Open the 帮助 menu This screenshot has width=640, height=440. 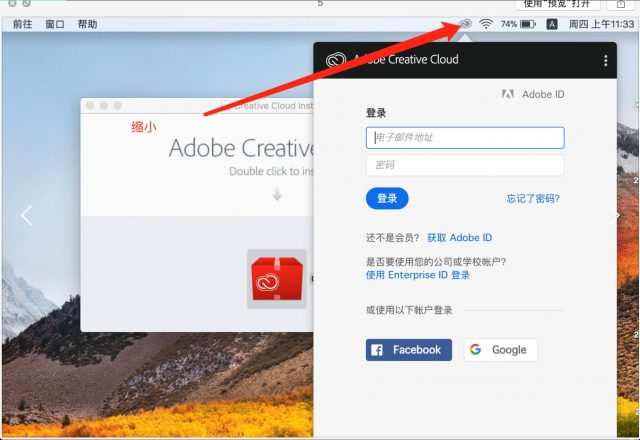tap(87, 24)
